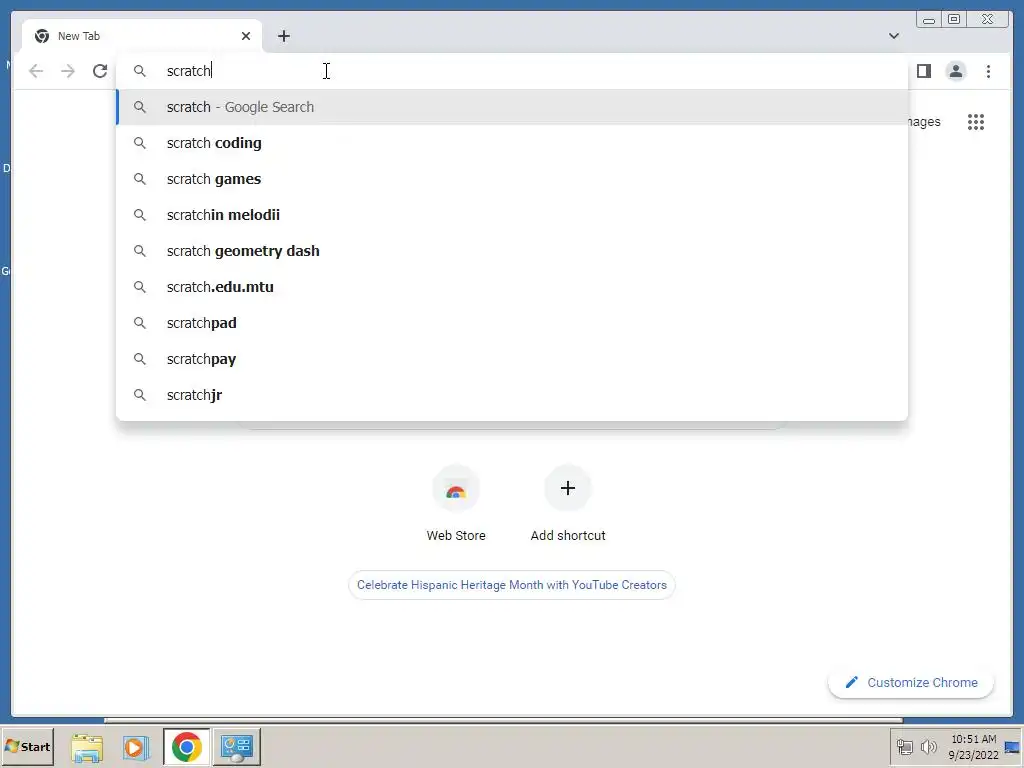Choose the 'scratch geometry dash' suggestion

click(x=512, y=251)
